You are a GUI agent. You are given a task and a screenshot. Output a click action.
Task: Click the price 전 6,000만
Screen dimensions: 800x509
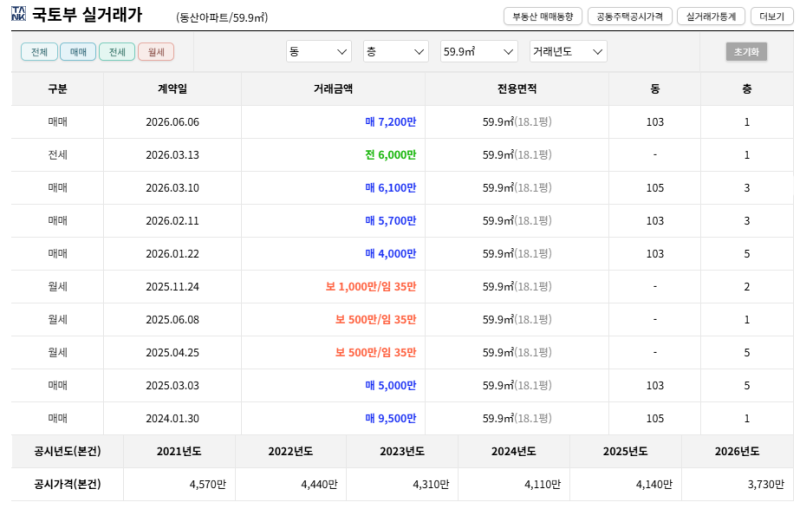pyautogui.click(x=391, y=155)
